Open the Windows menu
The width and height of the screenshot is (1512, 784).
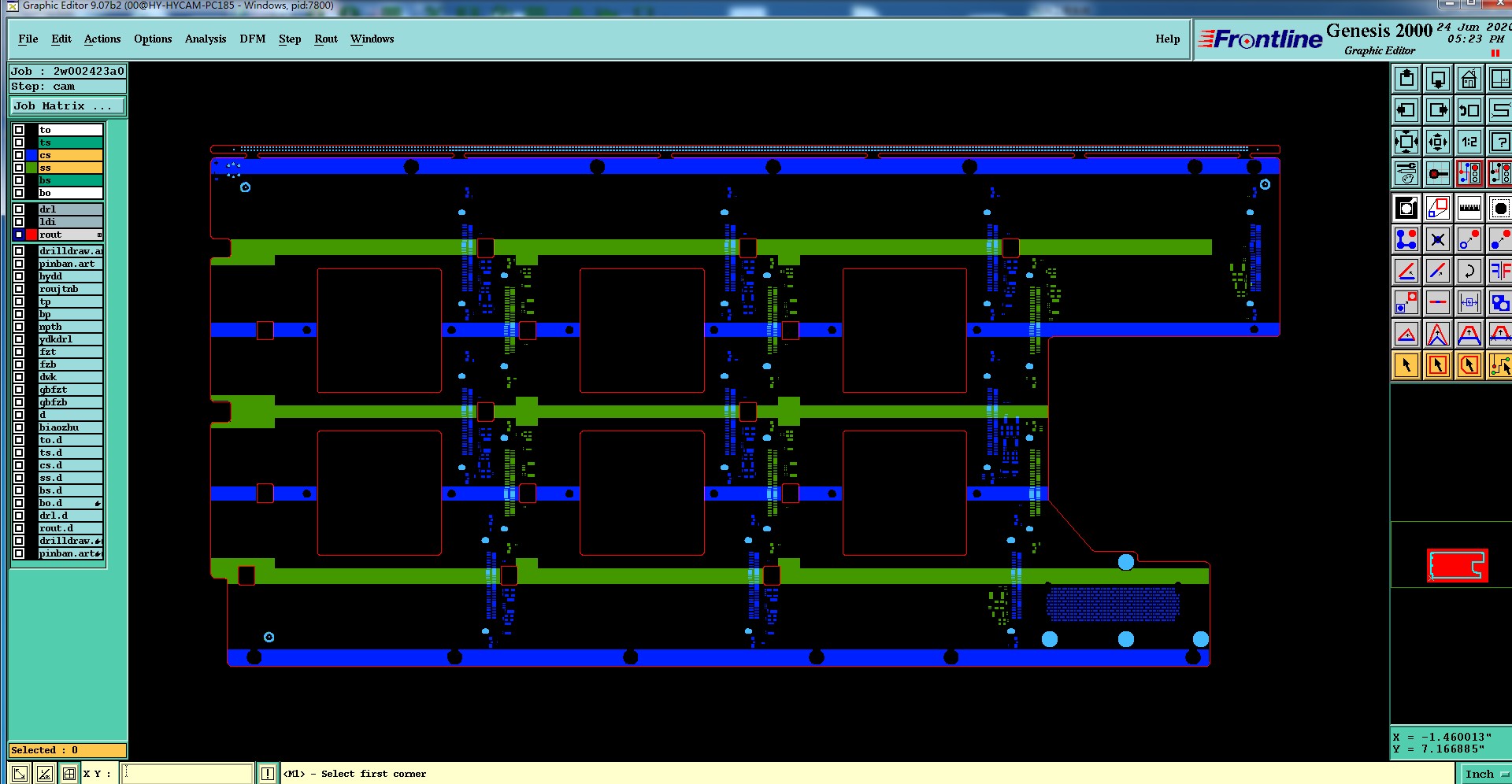coord(372,39)
